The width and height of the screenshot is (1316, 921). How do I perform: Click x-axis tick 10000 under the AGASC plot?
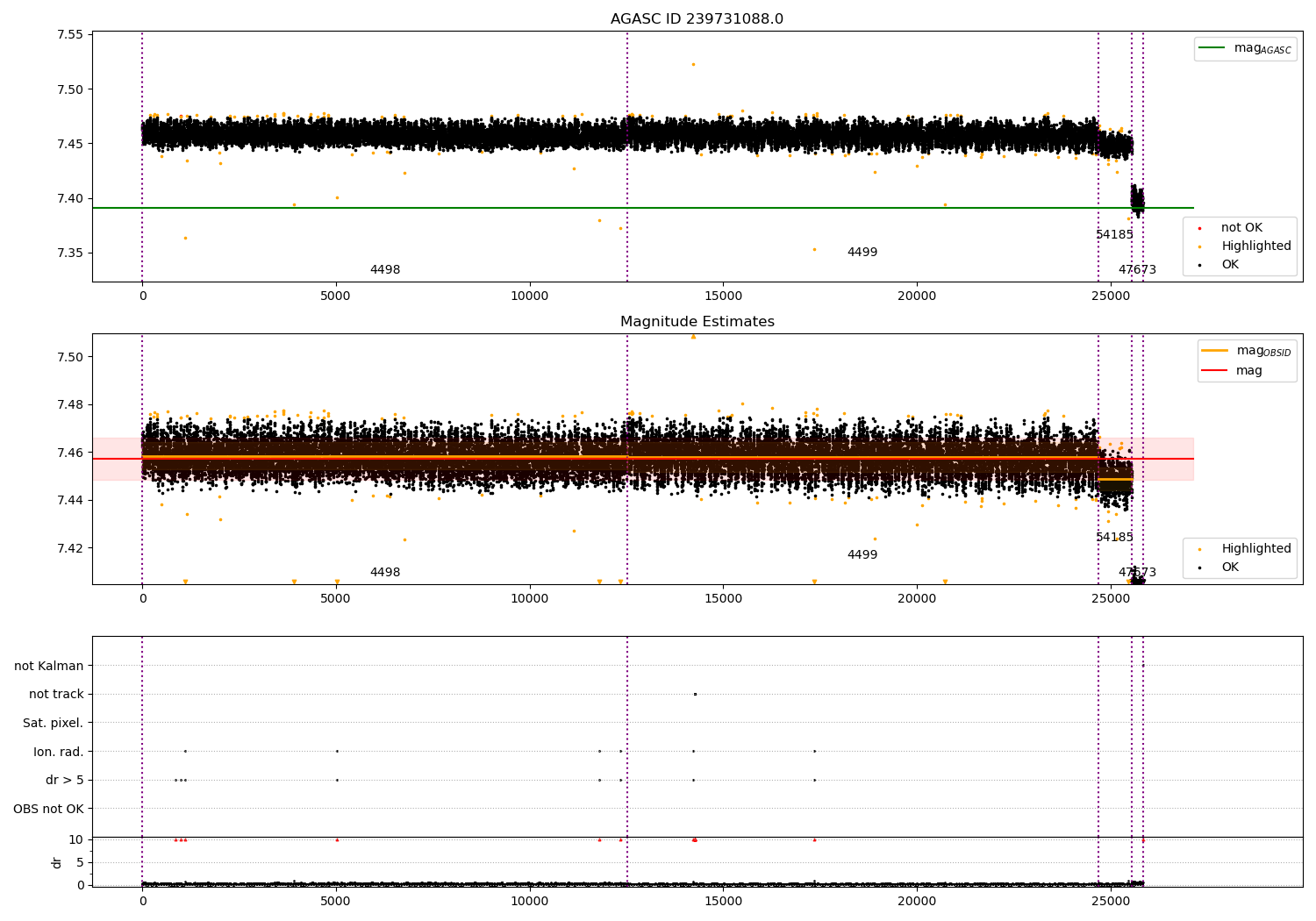529,296
